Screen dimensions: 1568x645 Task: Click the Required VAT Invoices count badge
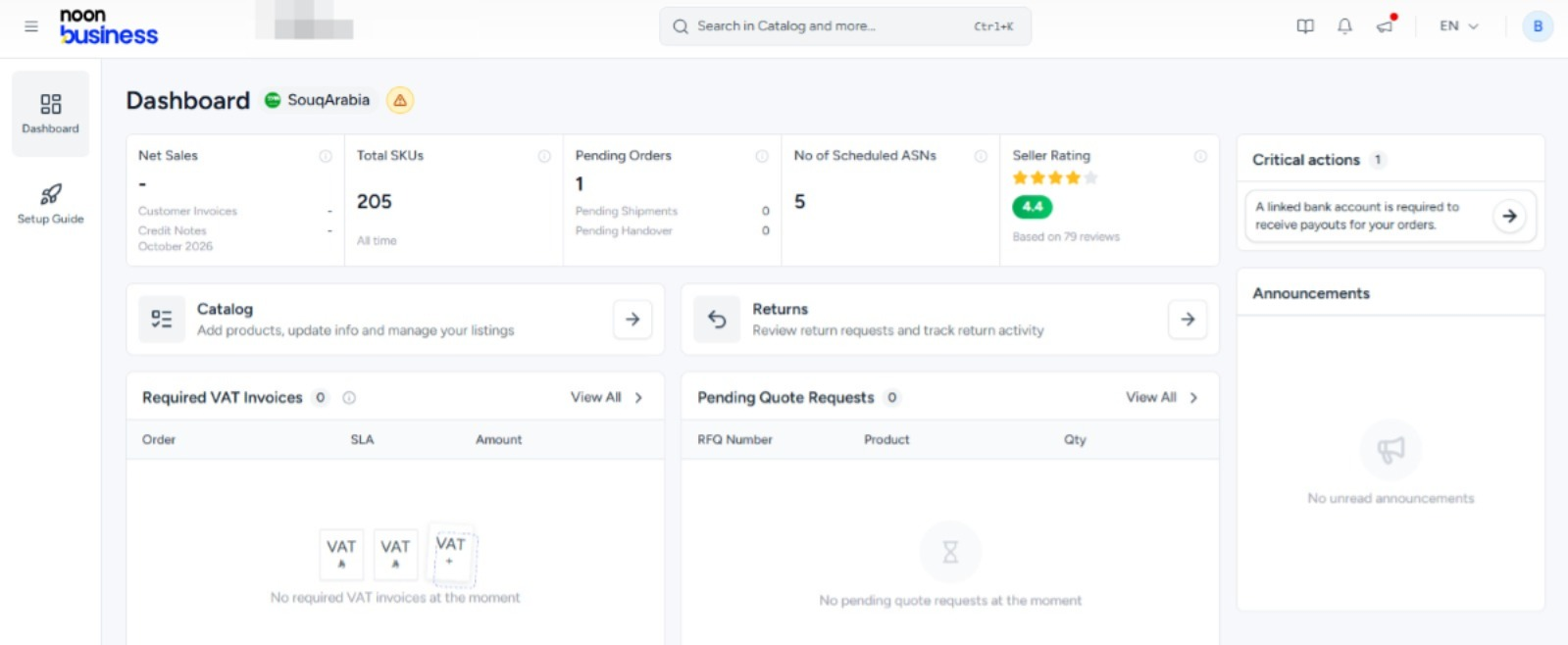click(320, 397)
